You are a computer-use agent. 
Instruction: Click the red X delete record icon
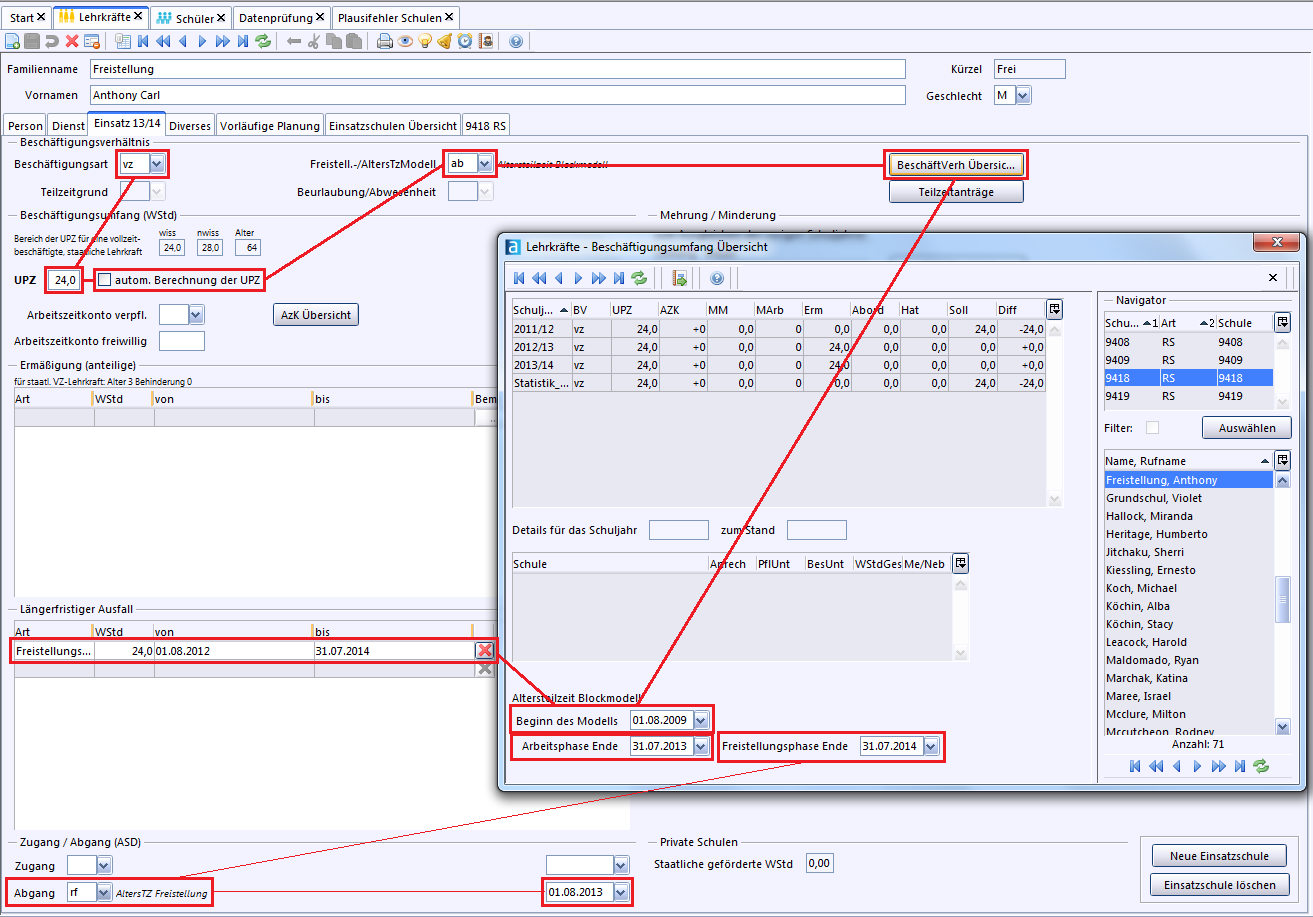[72, 41]
